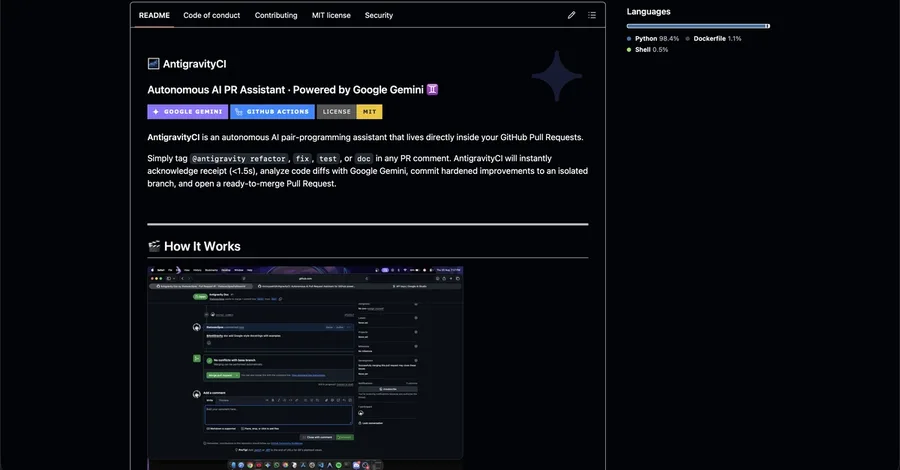Click the Languages usage bar
Screen dimensions: 900x470
tap(698, 26)
